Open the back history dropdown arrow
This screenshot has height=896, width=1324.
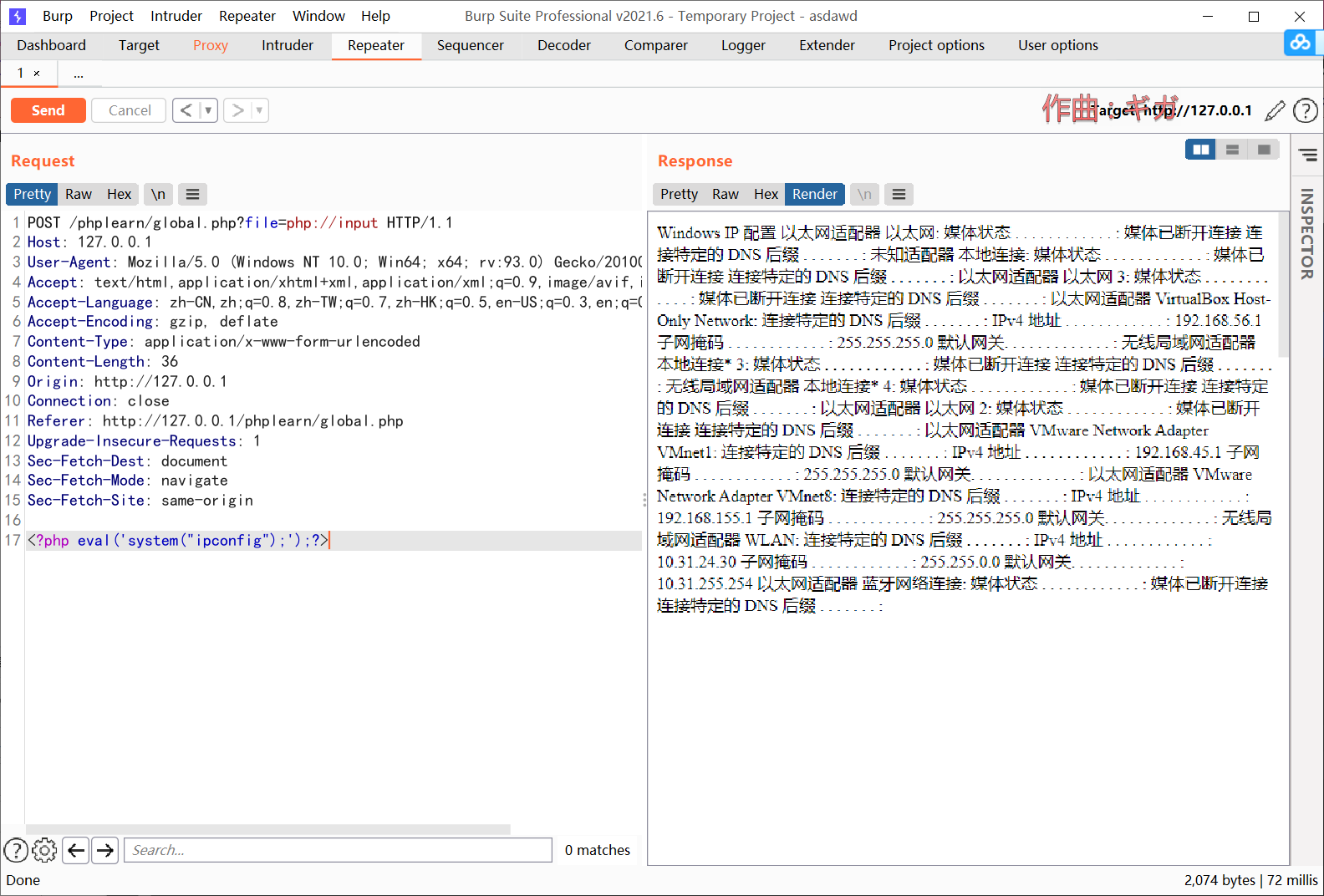(x=208, y=110)
